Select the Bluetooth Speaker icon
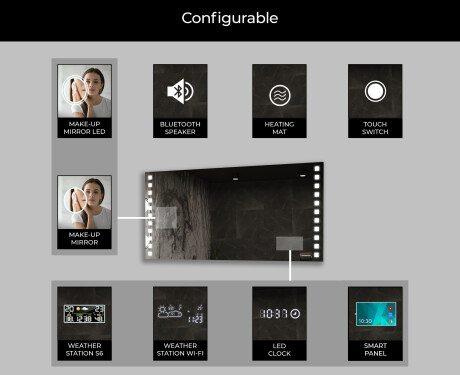The image size is (460, 375). point(180,91)
